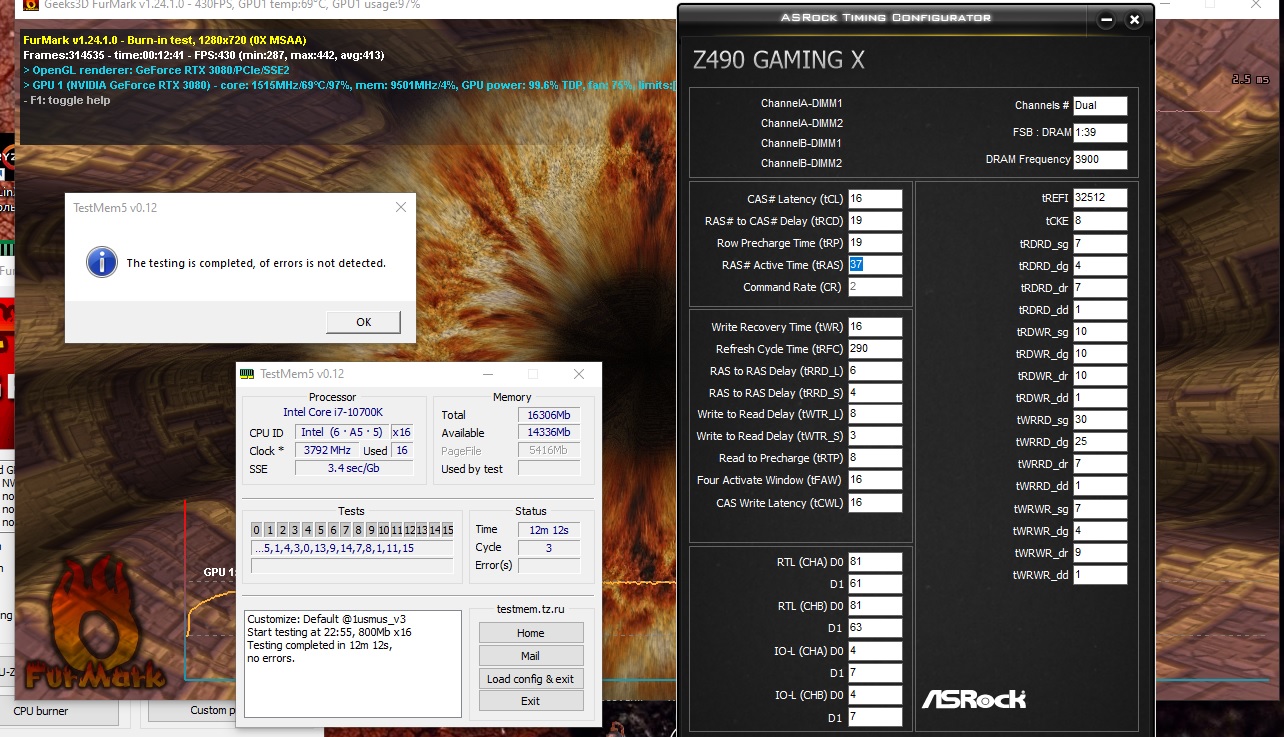Minimize the TestMem5 main window

487,374
